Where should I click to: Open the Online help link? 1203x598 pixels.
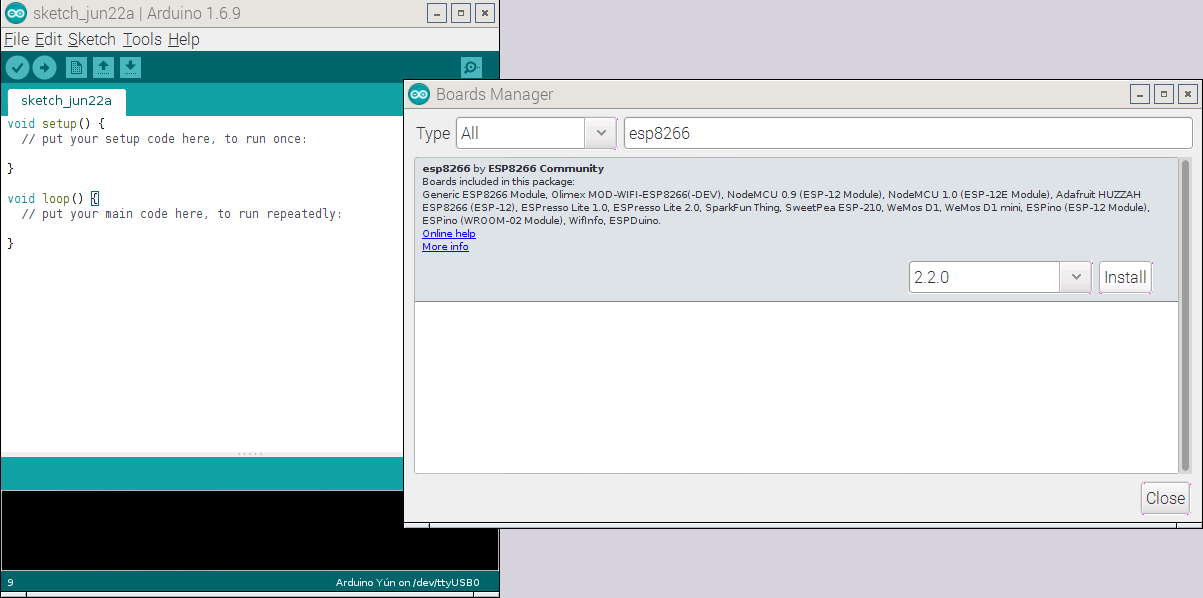[449, 233]
